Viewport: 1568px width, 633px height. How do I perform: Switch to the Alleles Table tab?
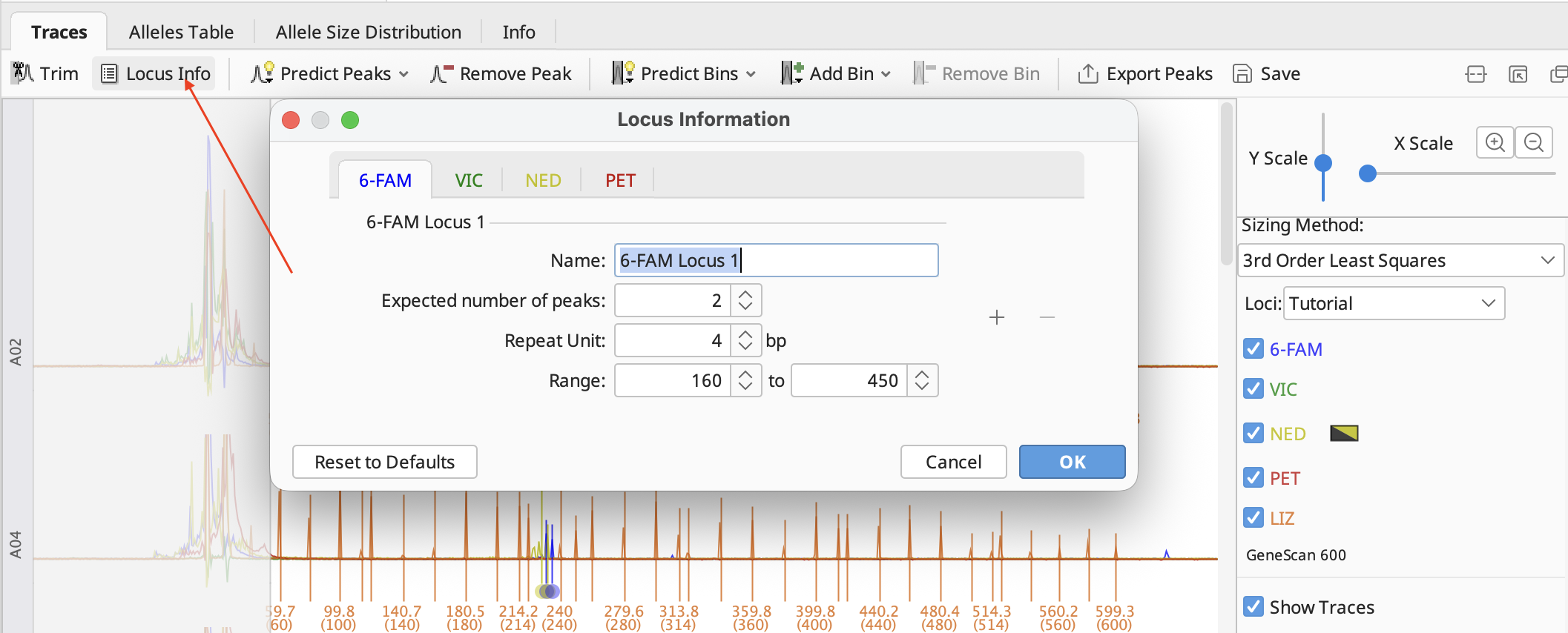[181, 32]
